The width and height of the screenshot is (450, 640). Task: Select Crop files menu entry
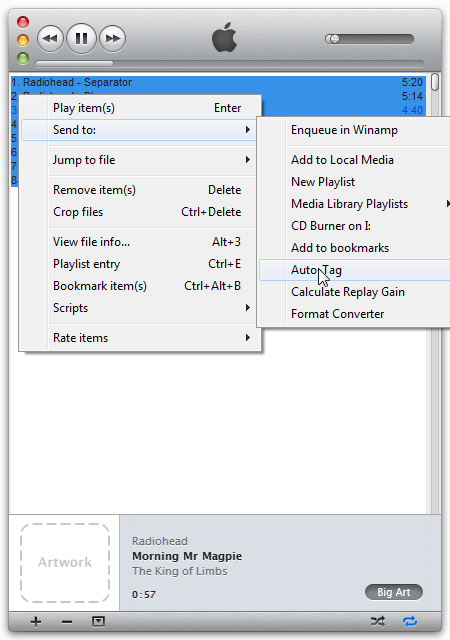[139, 212]
